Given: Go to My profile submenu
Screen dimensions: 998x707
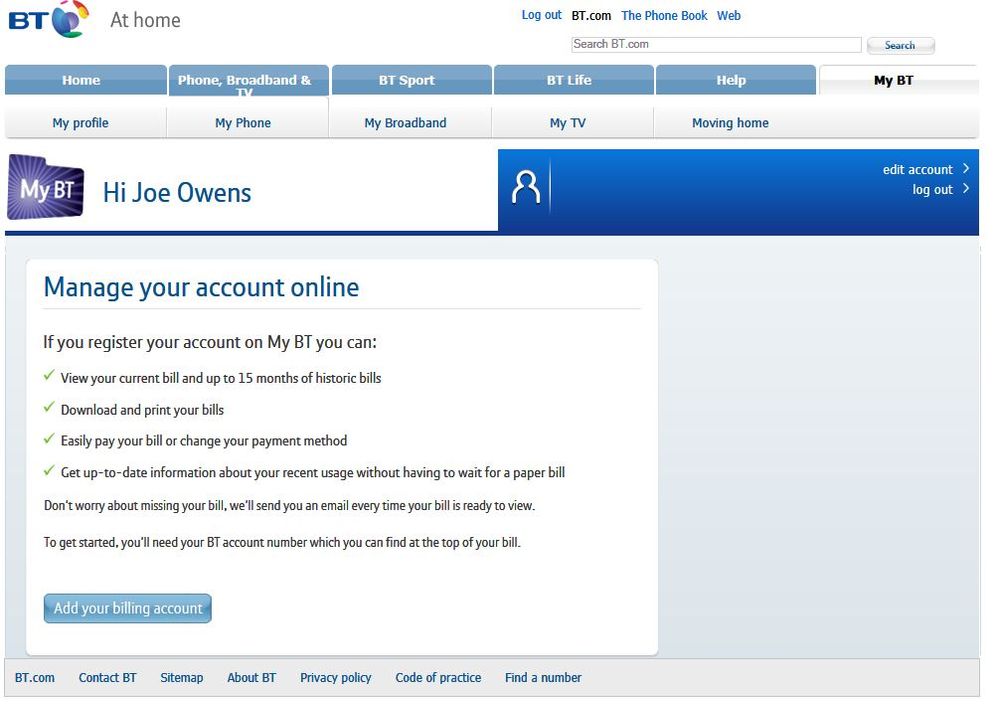Looking at the screenshot, I should [x=81, y=123].
